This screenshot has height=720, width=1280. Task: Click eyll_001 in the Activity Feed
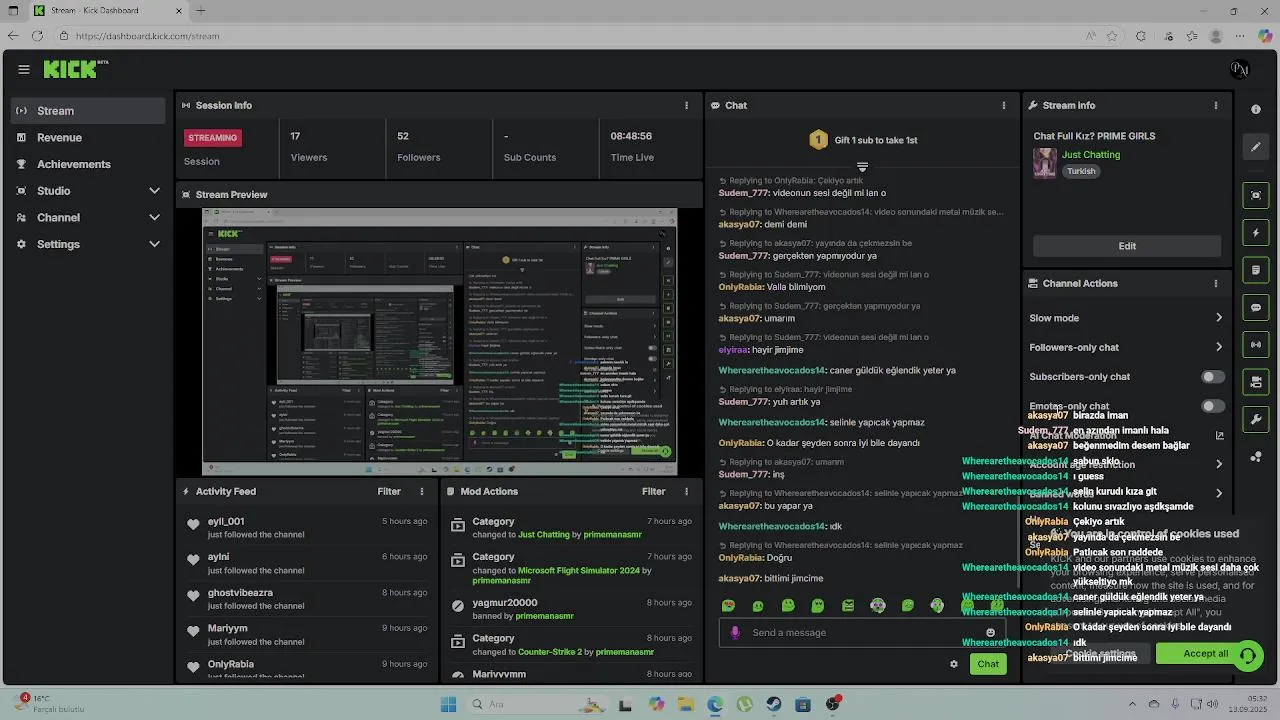coord(226,522)
